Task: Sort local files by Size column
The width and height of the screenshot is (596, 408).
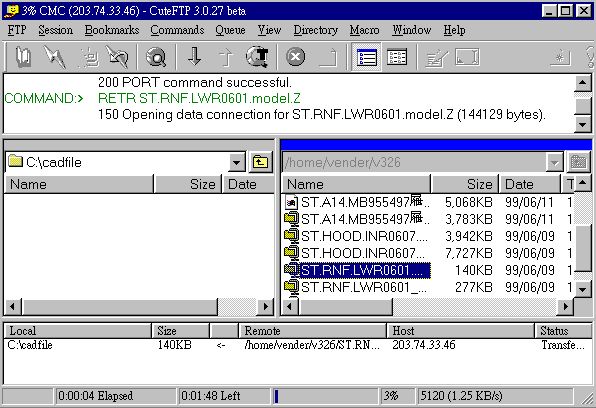Action: 187,184
